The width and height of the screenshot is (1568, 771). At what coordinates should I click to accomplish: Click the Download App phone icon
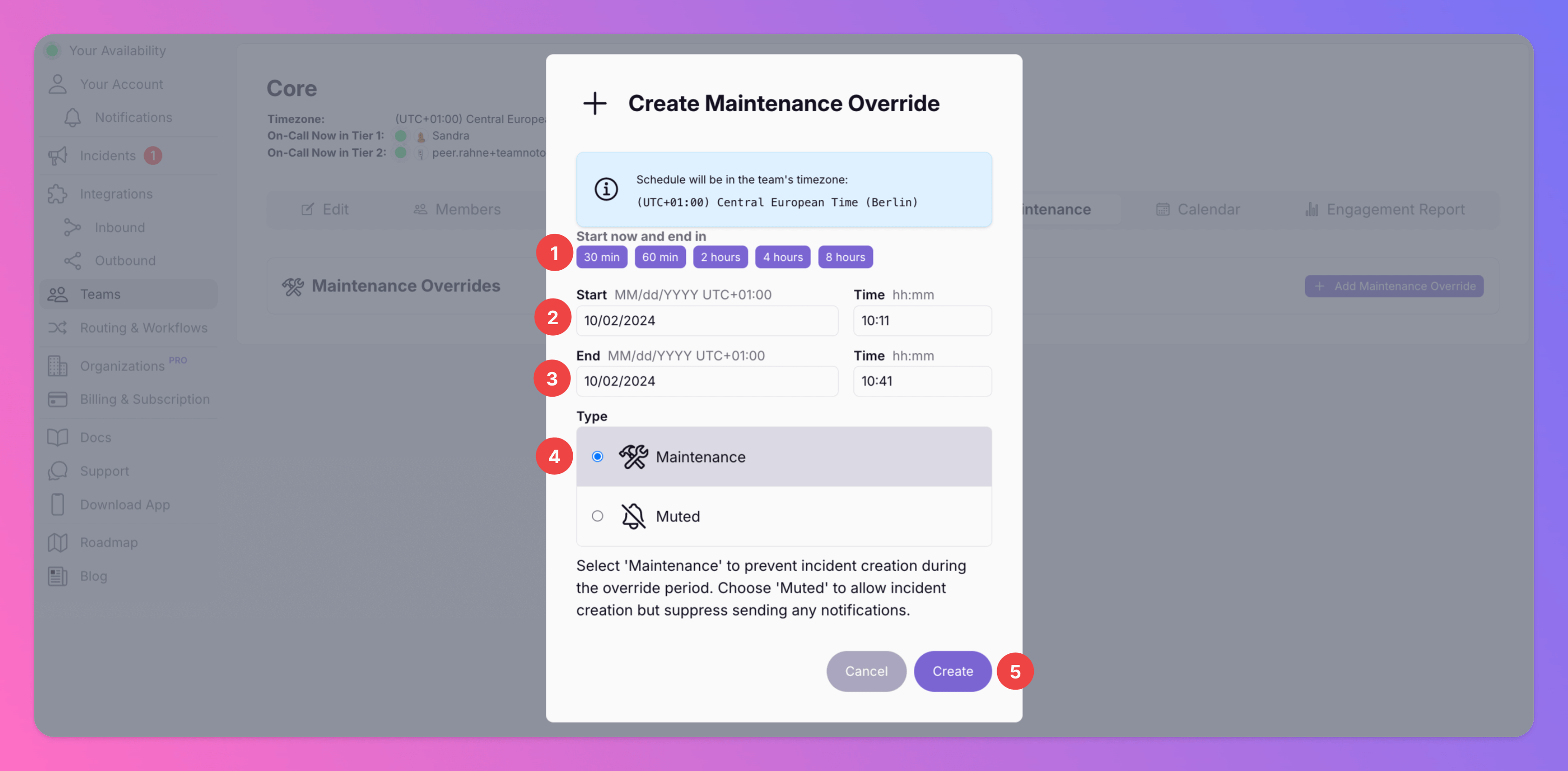(58, 505)
